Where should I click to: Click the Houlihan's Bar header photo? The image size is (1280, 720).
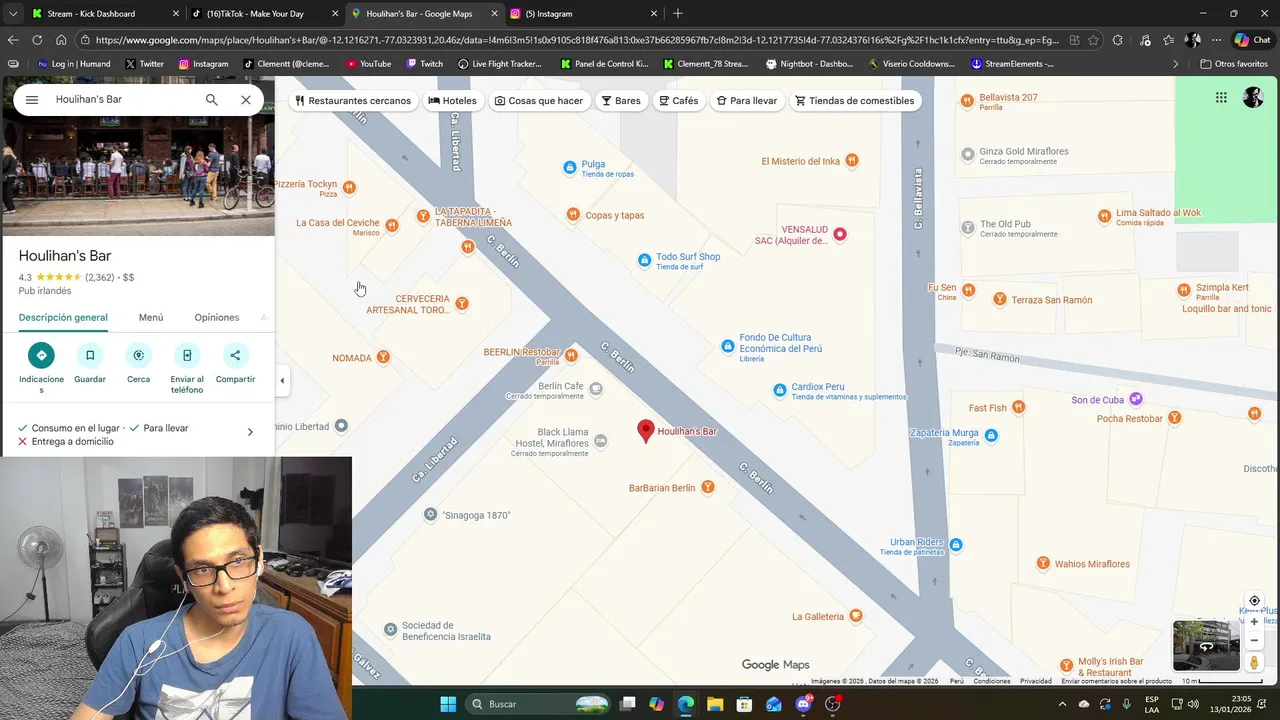click(x=138, y=177)
